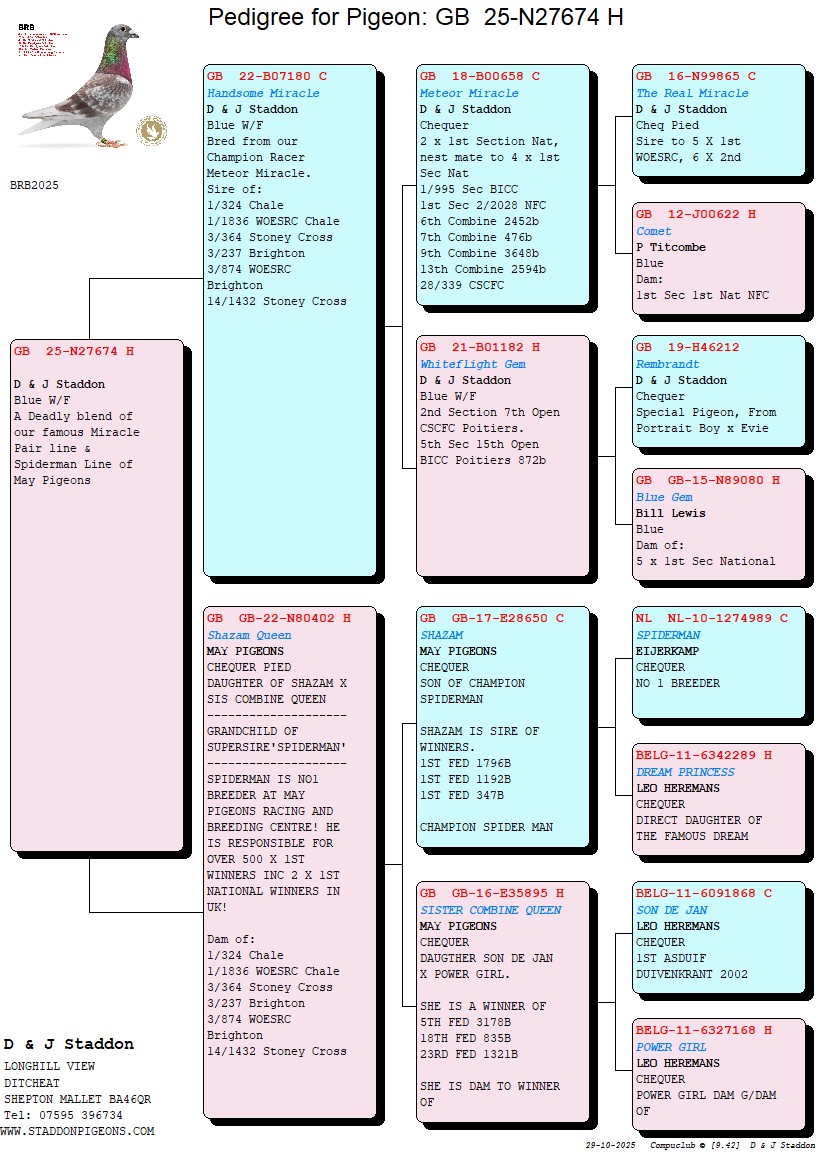Click the name Blue Gem
The image size is (816, 1172).
(x=664, y=498)
